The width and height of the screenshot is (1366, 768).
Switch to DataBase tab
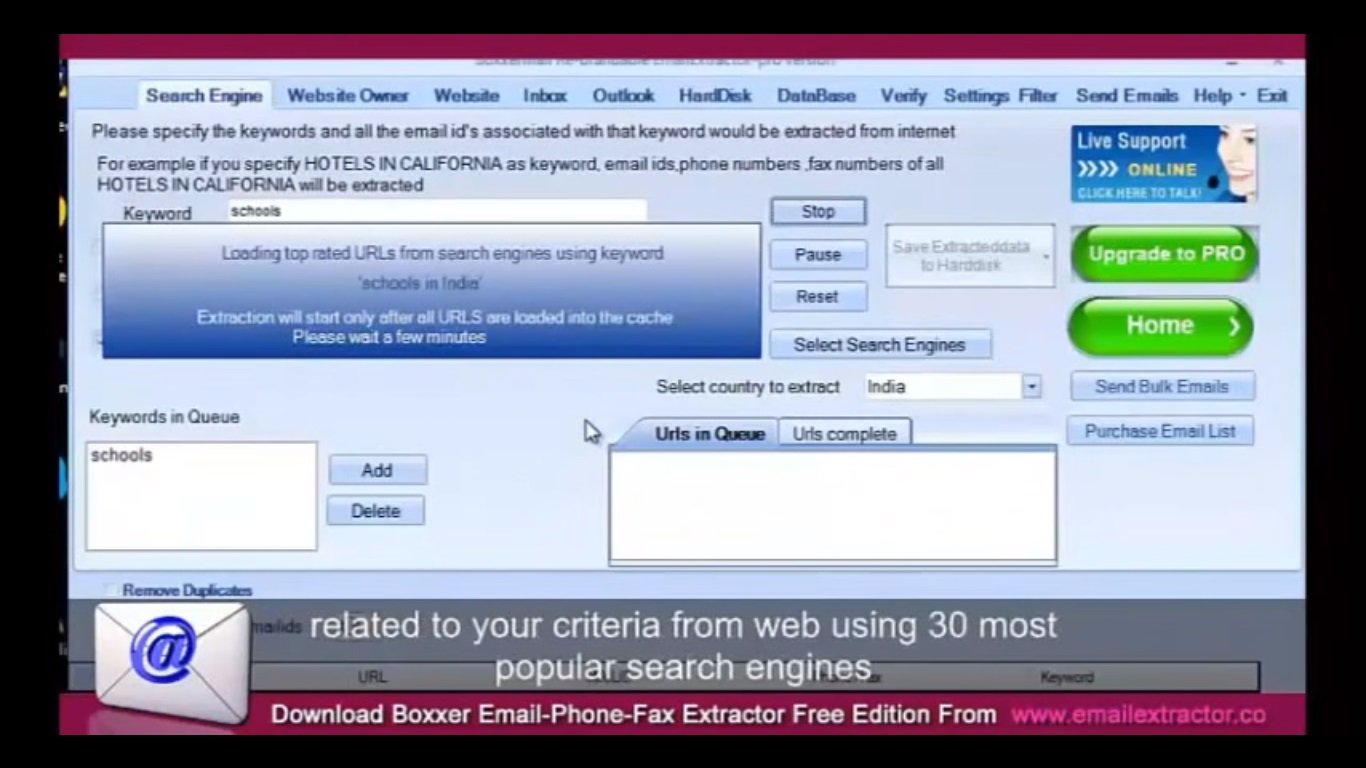(817, 96)
